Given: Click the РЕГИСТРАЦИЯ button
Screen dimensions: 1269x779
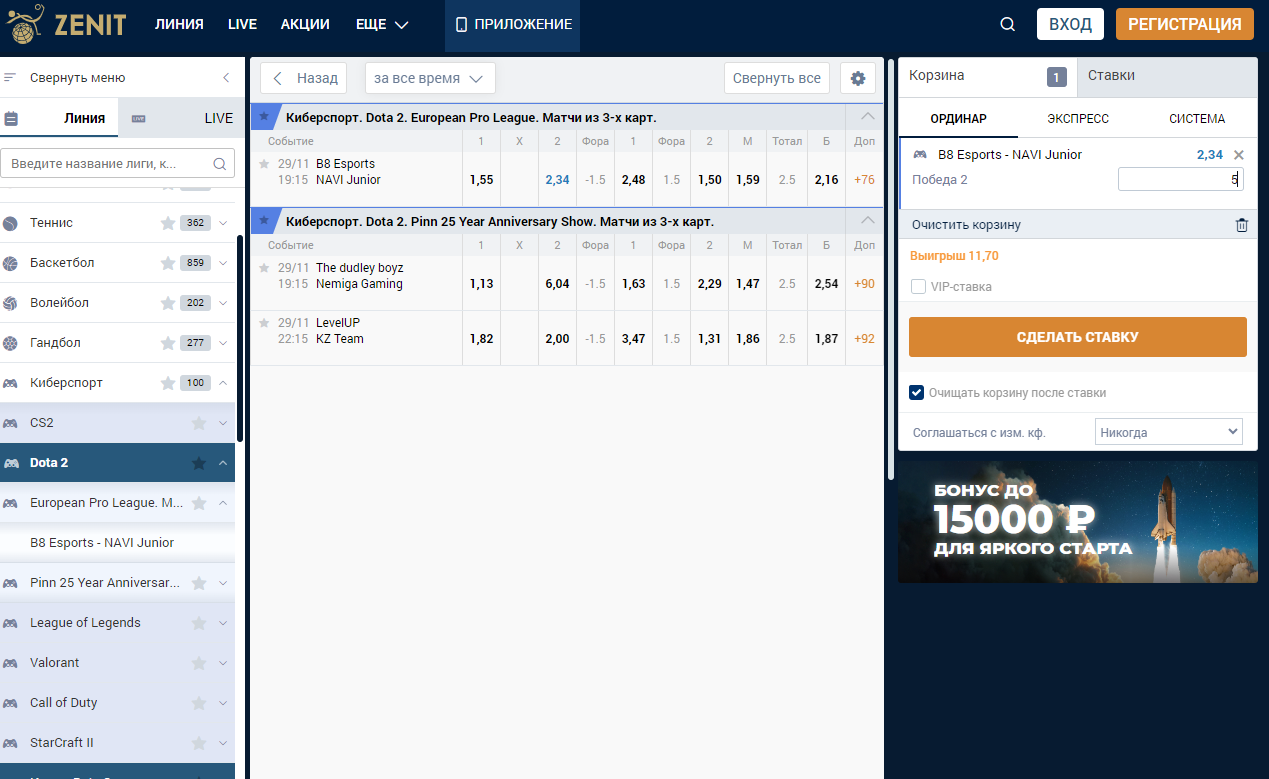Looking at the screenshot, I should [x=1184, y=24].
